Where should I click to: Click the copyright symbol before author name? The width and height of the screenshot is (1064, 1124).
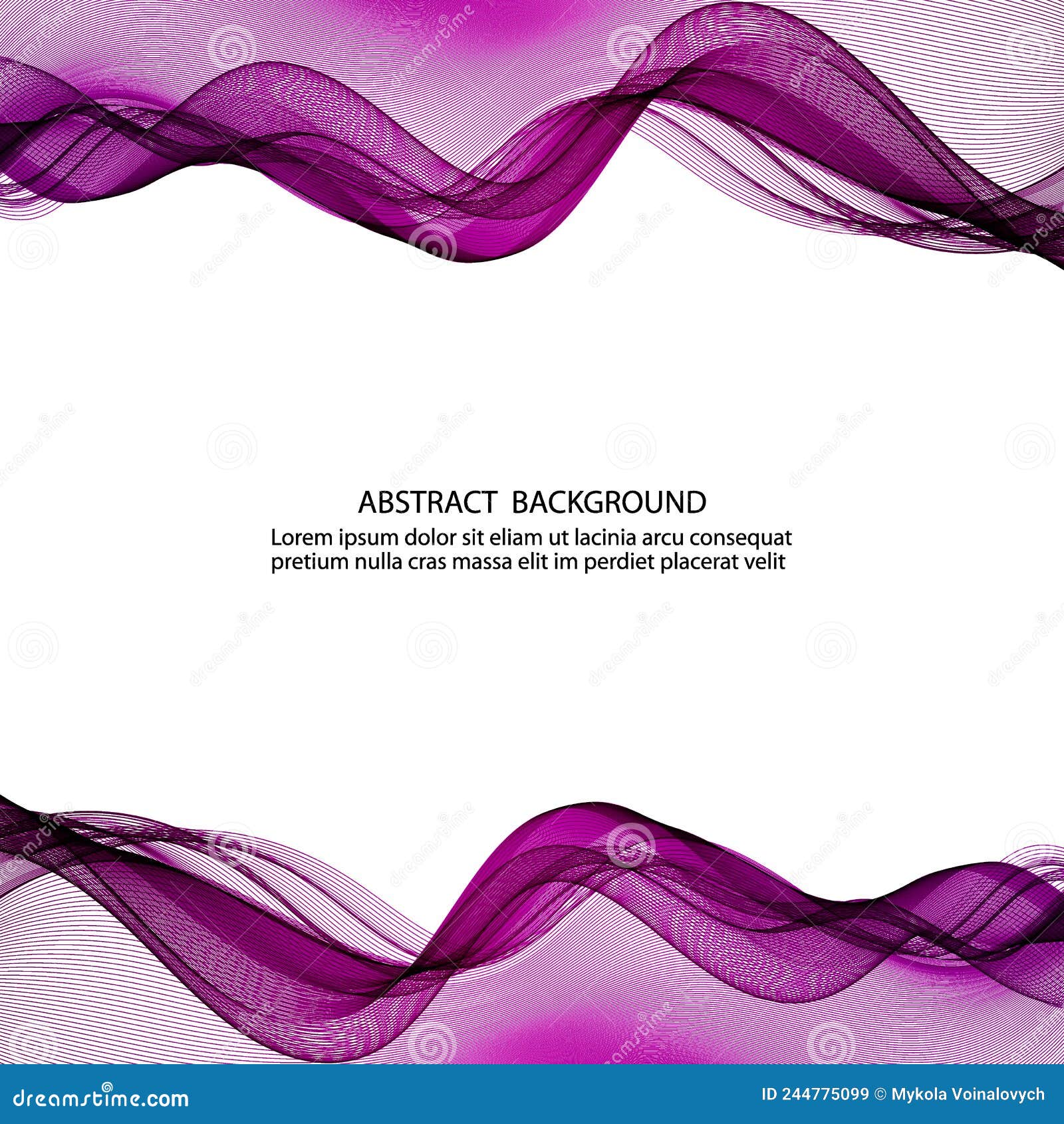pyautogui.click(x=880, y=1095)
